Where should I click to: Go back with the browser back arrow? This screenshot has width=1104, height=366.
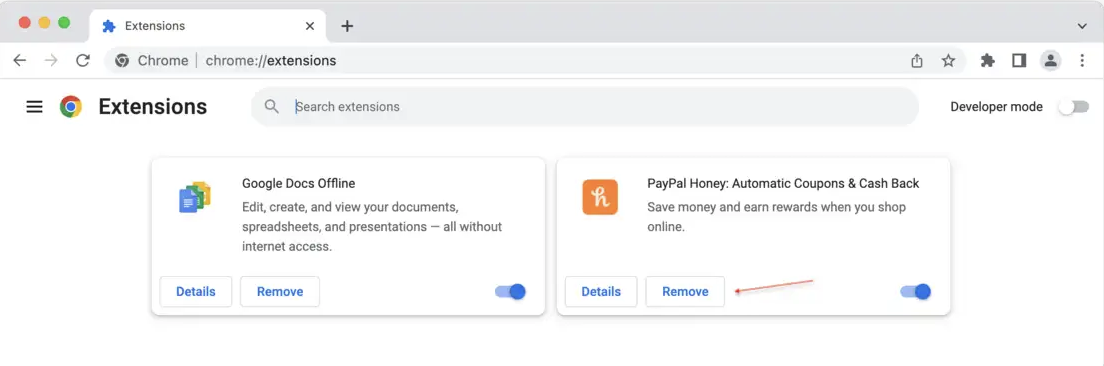point(20,61)
